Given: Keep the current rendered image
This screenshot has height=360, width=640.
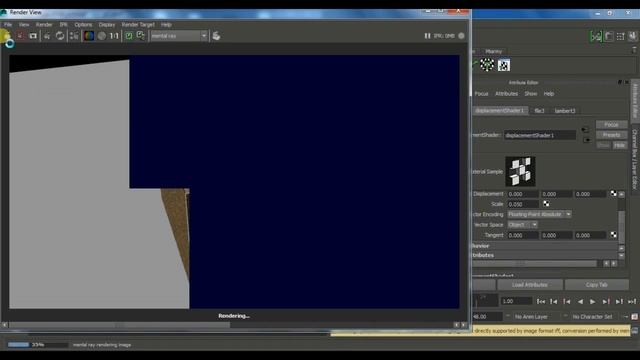Looking at the screenshot, I should click(129, 36).
